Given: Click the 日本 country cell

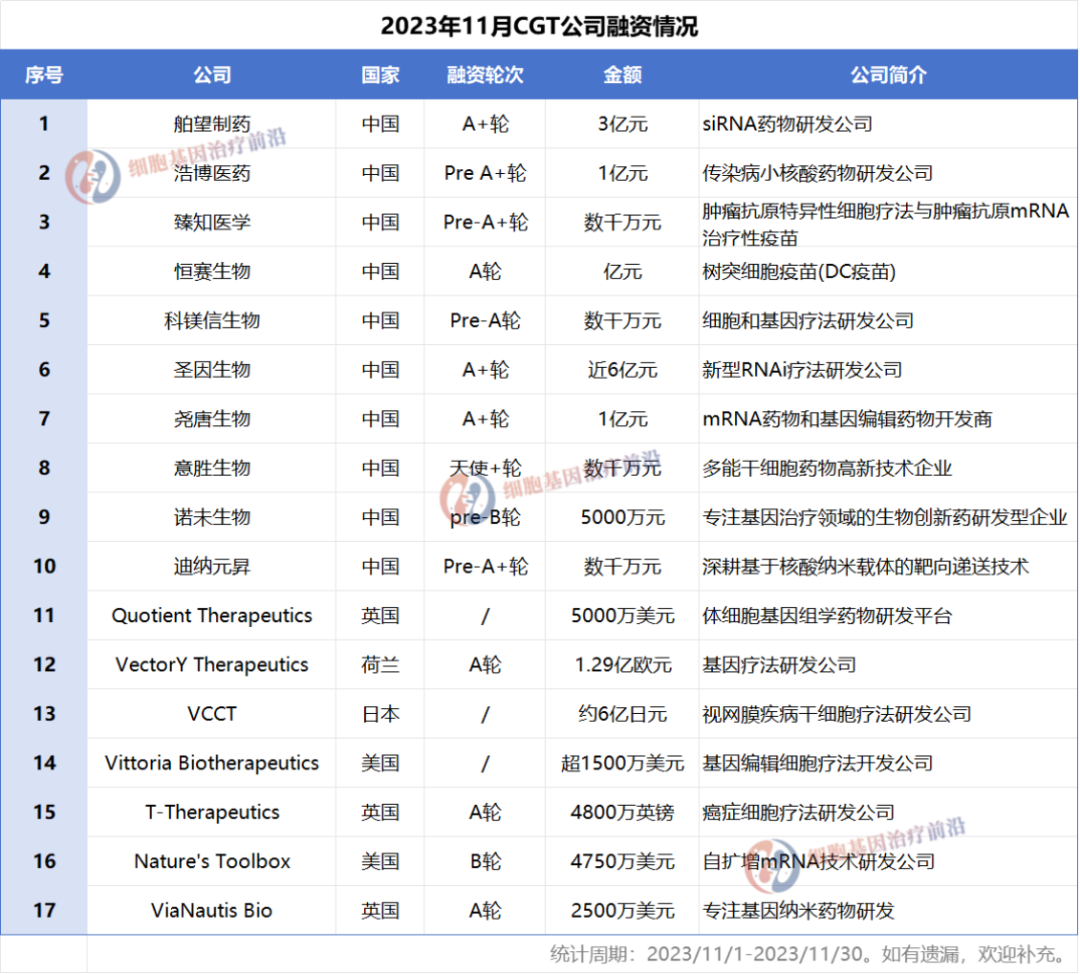Looking at the screenshot, I should (380, 714).
